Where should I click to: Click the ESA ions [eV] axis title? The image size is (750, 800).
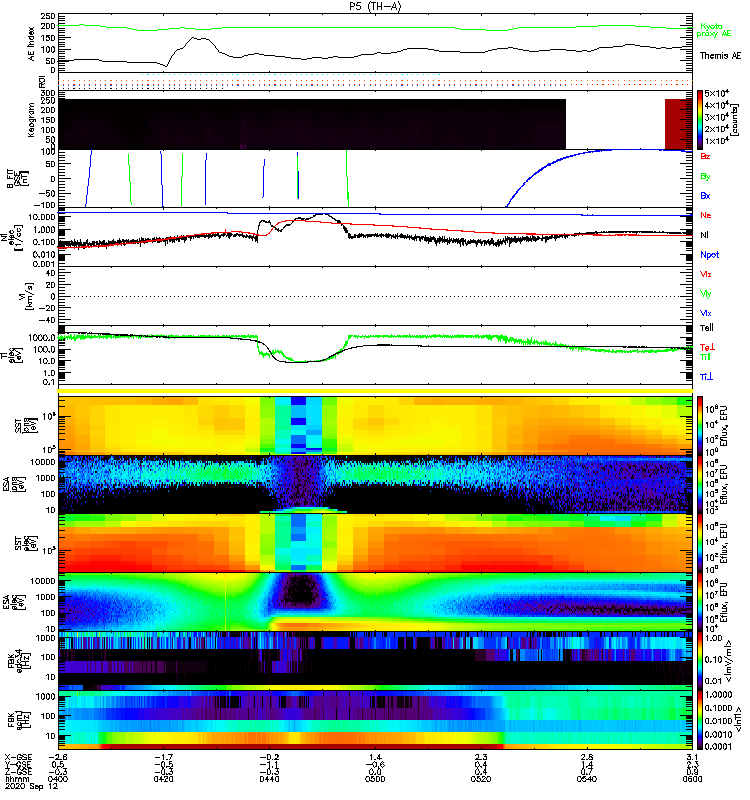[x=14, y=485]
